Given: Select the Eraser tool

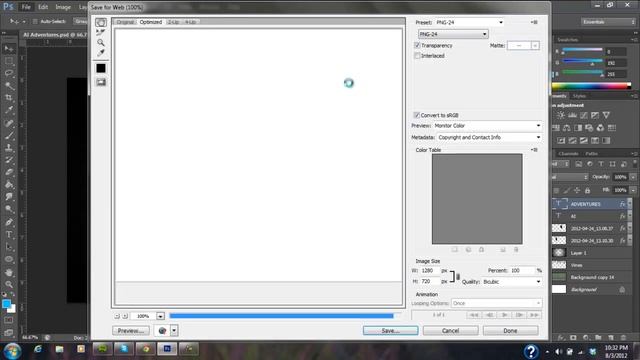Looking at the screenshot, I should point(9,172).
